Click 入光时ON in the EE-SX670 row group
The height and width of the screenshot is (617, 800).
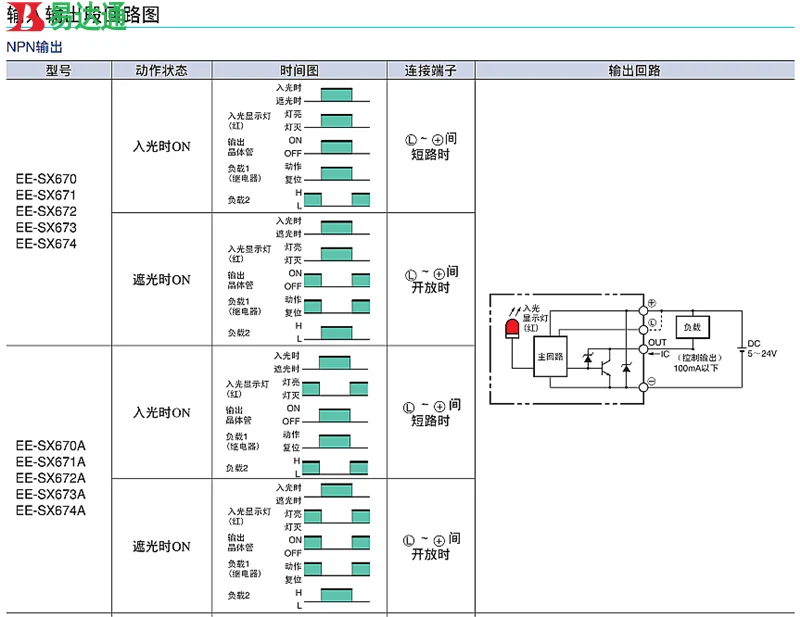tap(161, 146)
